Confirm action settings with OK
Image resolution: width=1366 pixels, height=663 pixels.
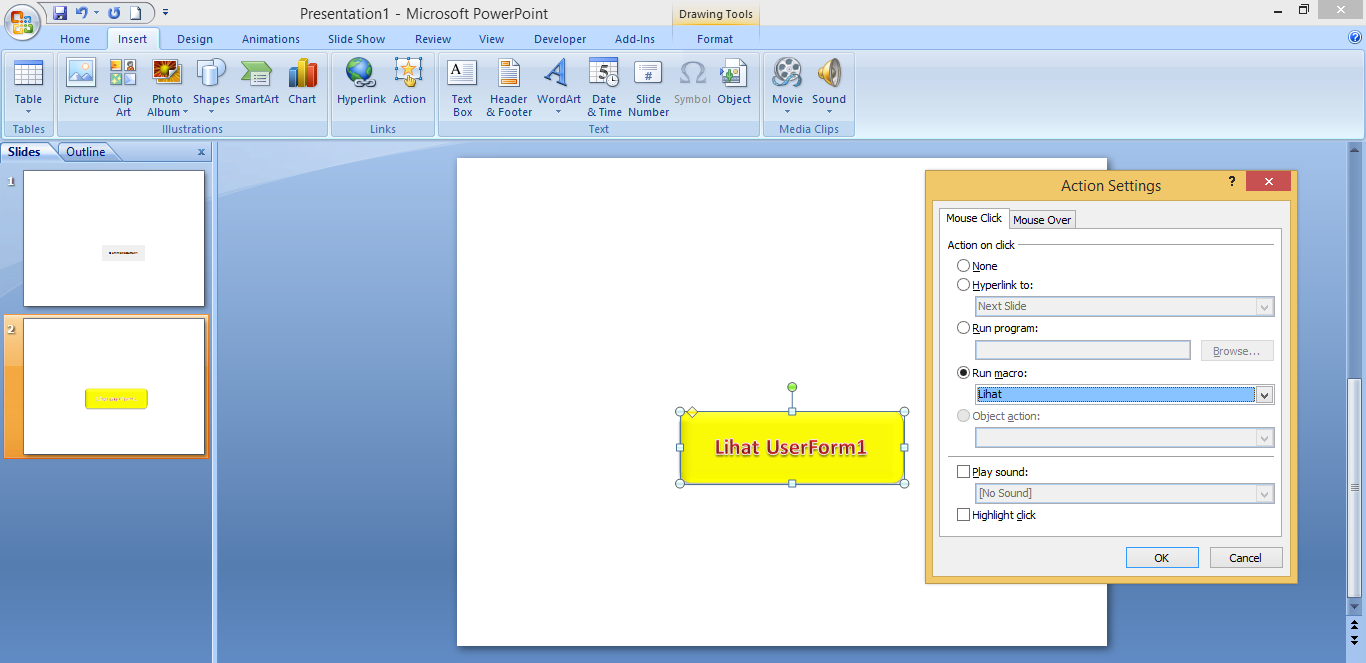[1162, 557]
